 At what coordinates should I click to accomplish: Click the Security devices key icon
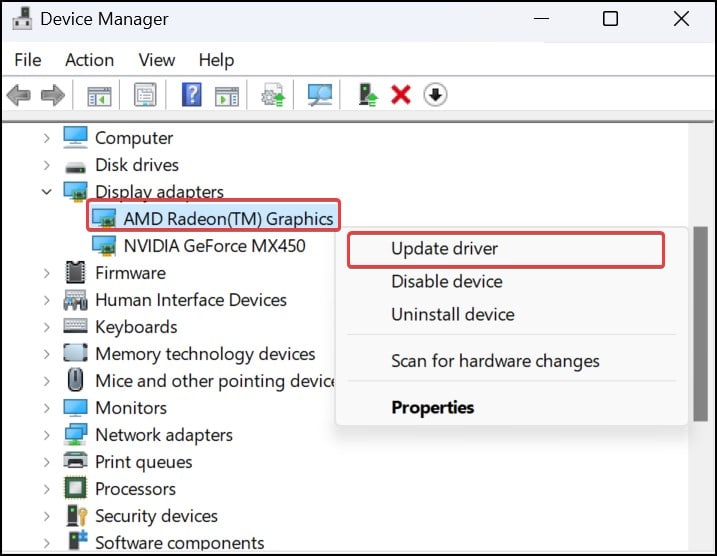76,515
